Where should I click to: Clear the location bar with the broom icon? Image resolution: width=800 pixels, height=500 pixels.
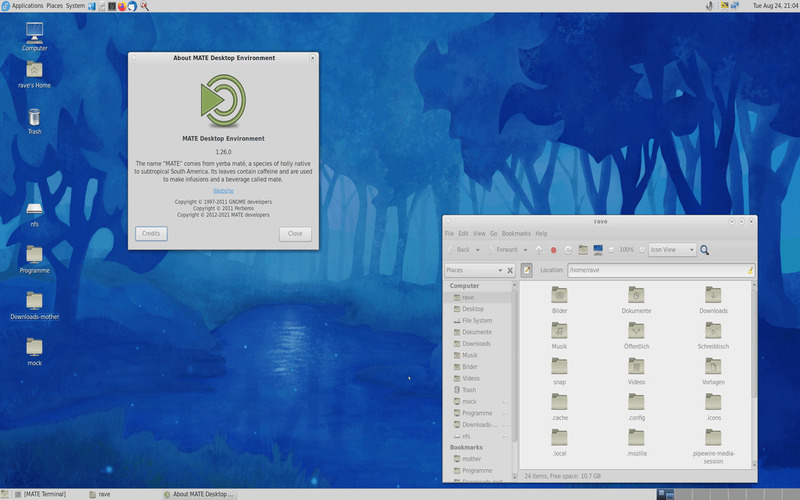pos(750,270)
